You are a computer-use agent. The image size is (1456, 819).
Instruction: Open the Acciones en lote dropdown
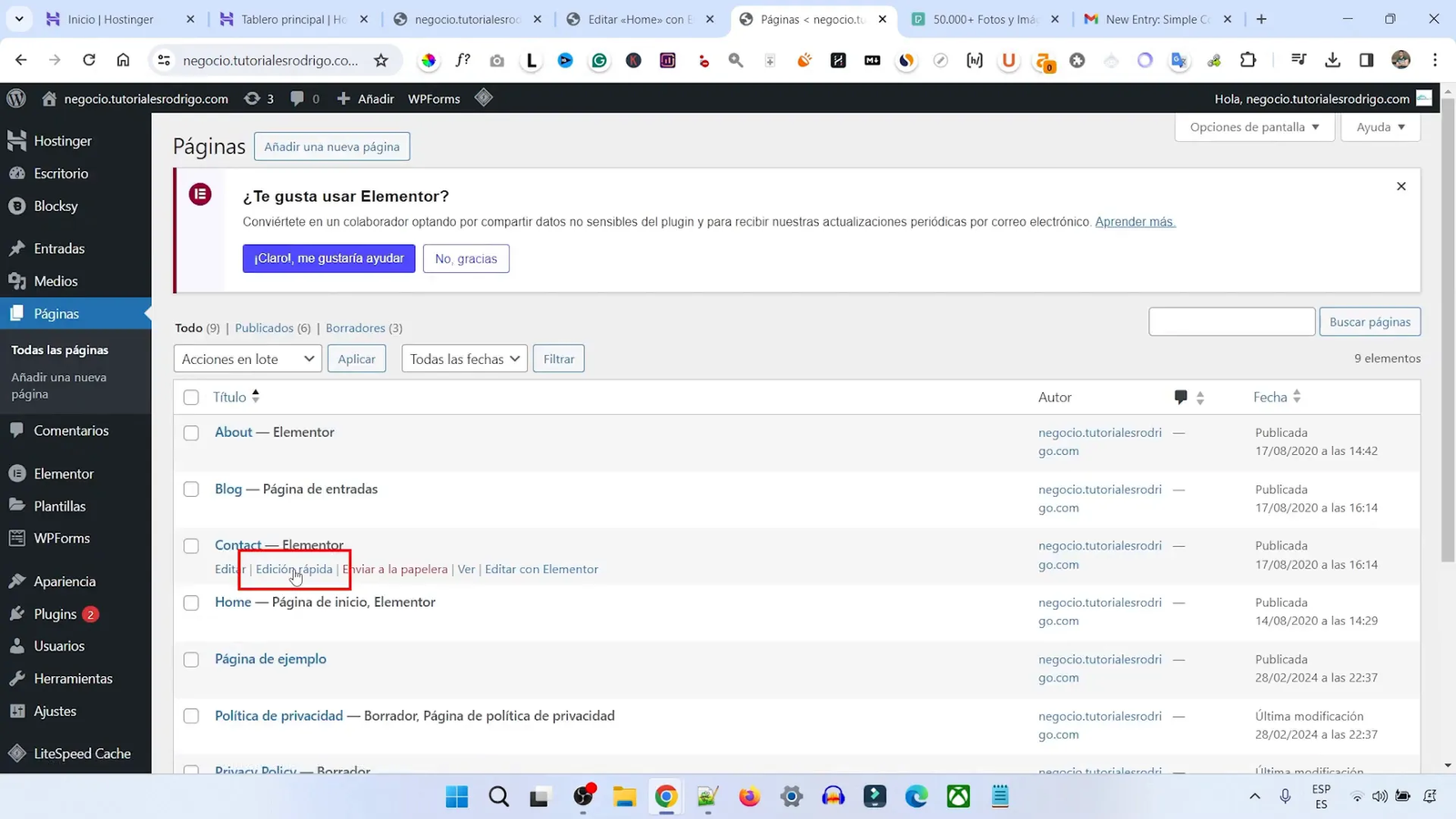247,358
